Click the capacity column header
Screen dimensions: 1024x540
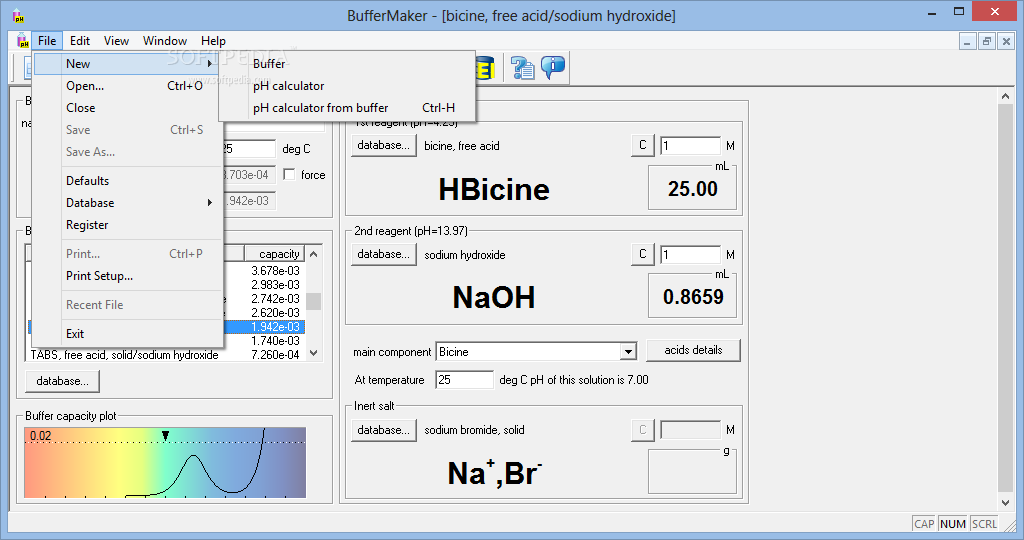[274, 253]
